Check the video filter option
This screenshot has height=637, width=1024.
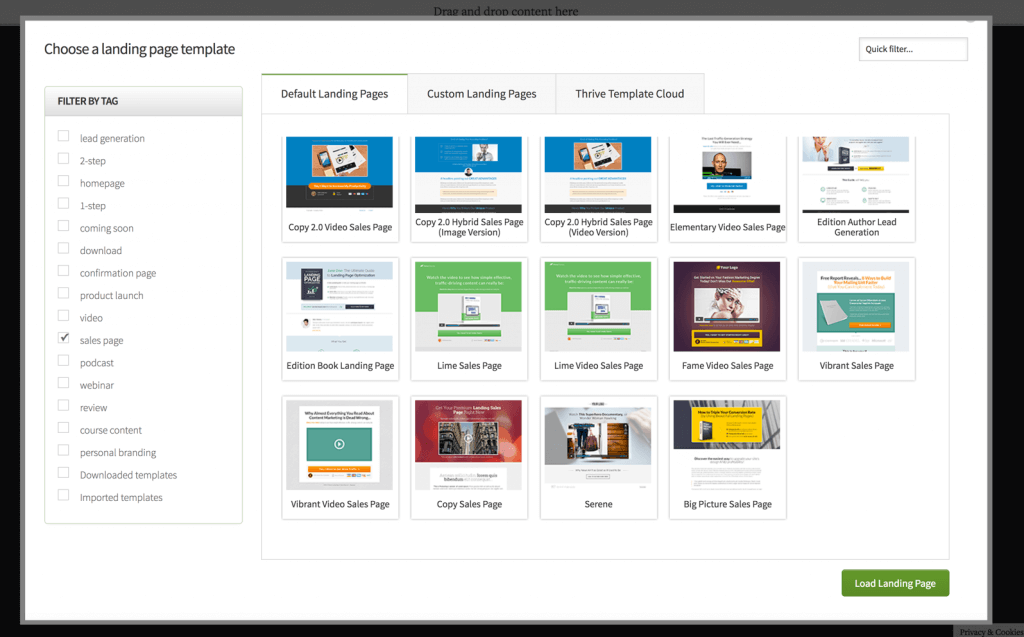tap(63, 317)
